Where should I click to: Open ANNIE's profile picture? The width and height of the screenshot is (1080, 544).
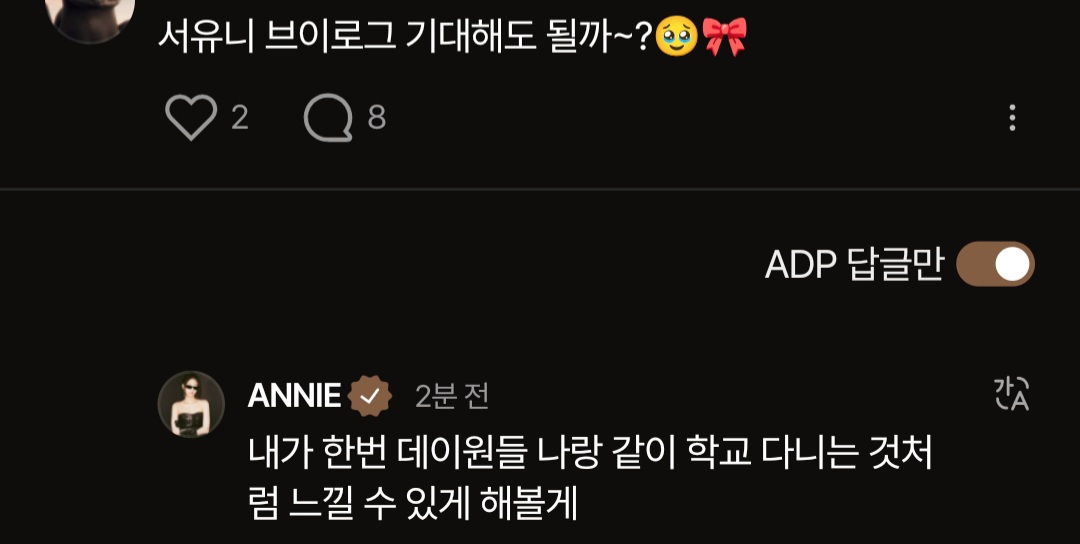tap(191, 404)
